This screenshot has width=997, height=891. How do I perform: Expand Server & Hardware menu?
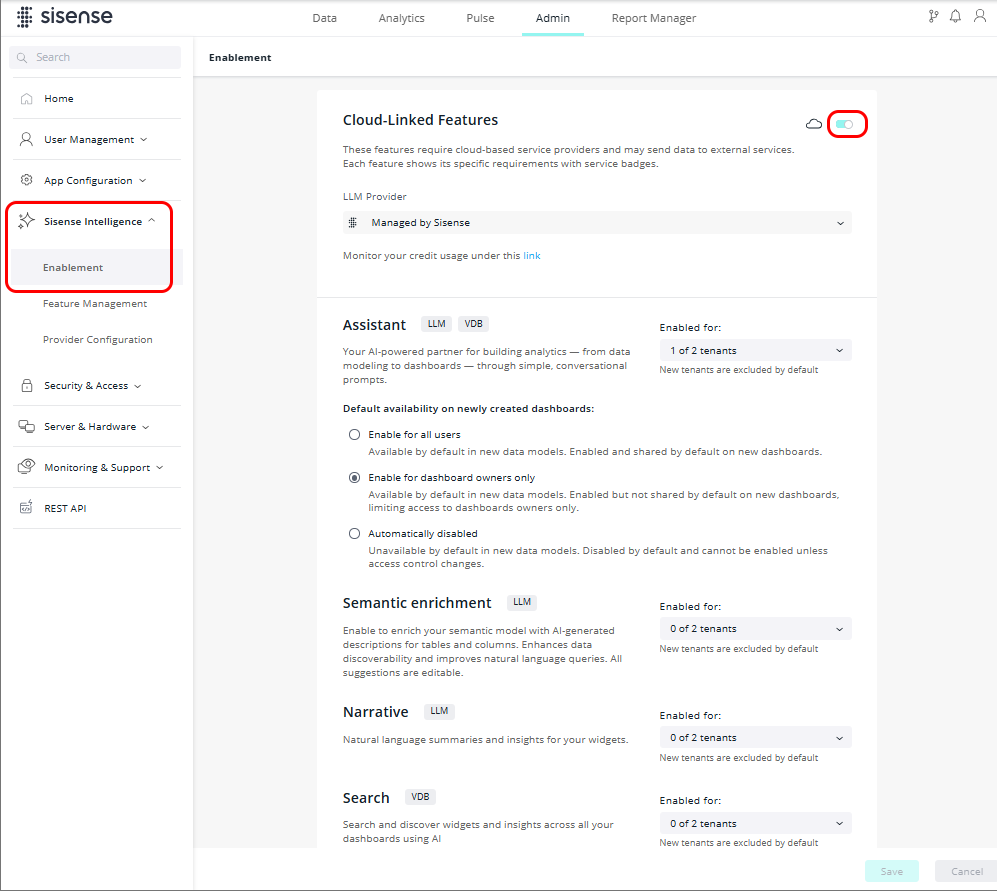click(97, 426)
